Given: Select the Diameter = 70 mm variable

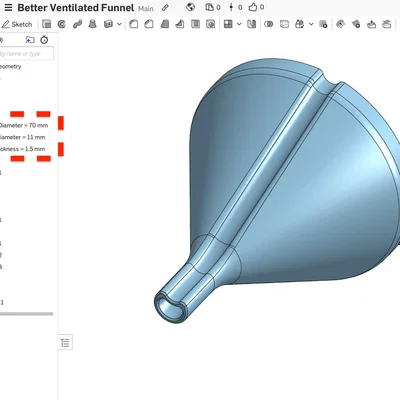Looking at the screenshot, I should click(x=24, y=125).
